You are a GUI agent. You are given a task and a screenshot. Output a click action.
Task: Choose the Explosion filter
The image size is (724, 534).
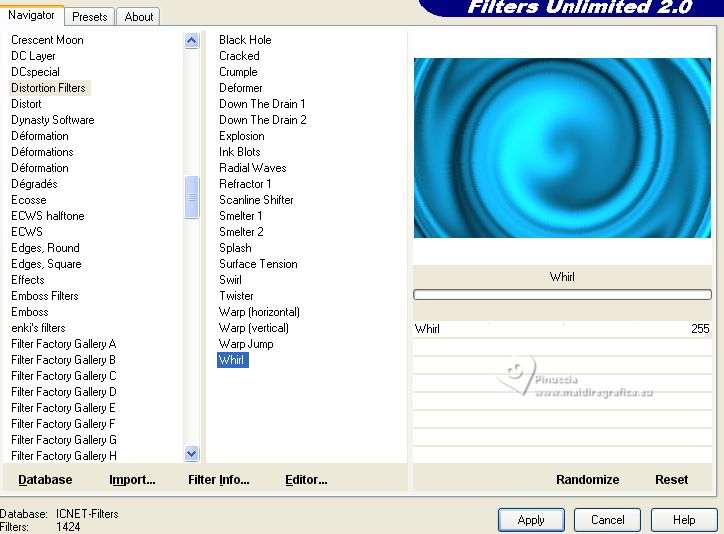click(x=241, y=136)
